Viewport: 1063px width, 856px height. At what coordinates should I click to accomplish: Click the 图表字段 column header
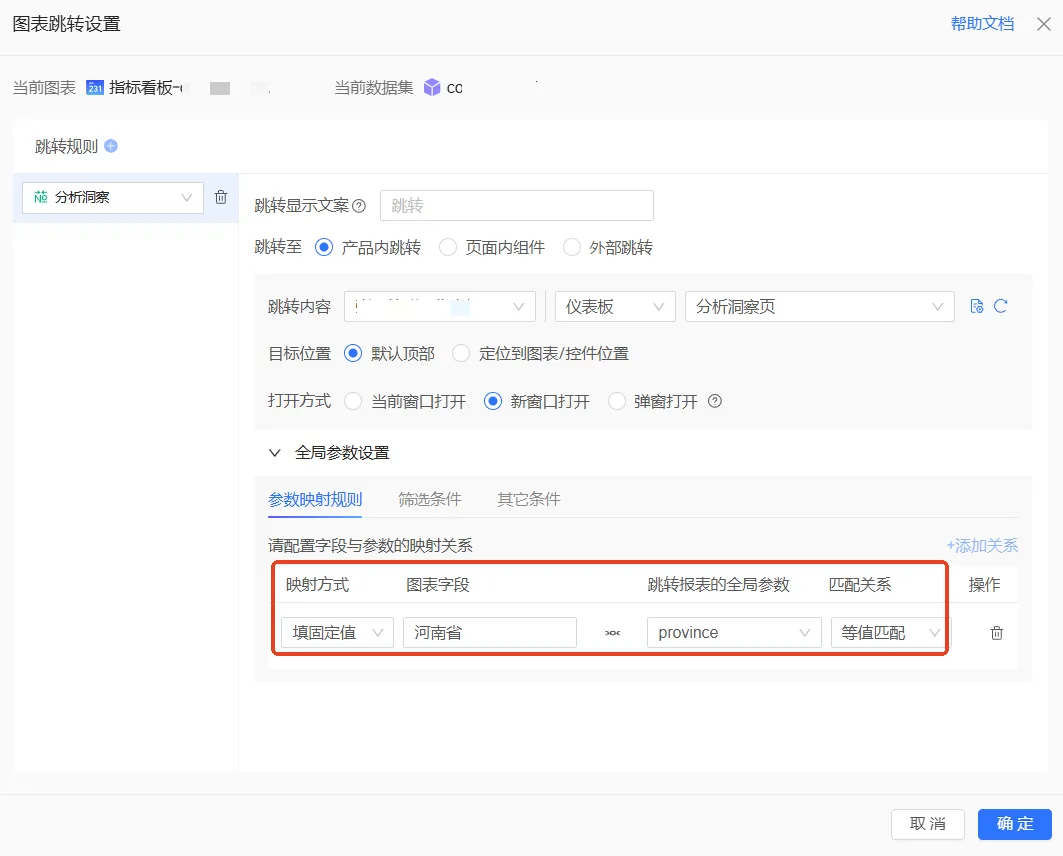(438, 585)
